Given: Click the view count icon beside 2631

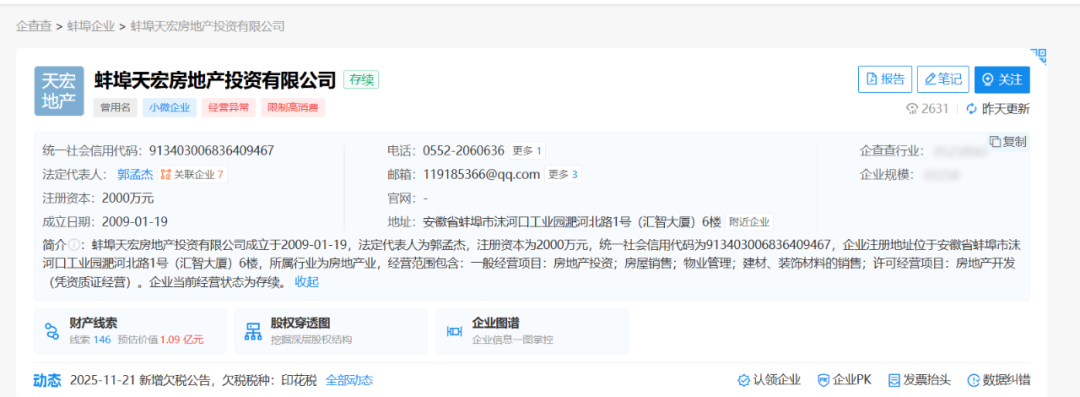Looking at the screenshot, I should [x=913, y=108].
